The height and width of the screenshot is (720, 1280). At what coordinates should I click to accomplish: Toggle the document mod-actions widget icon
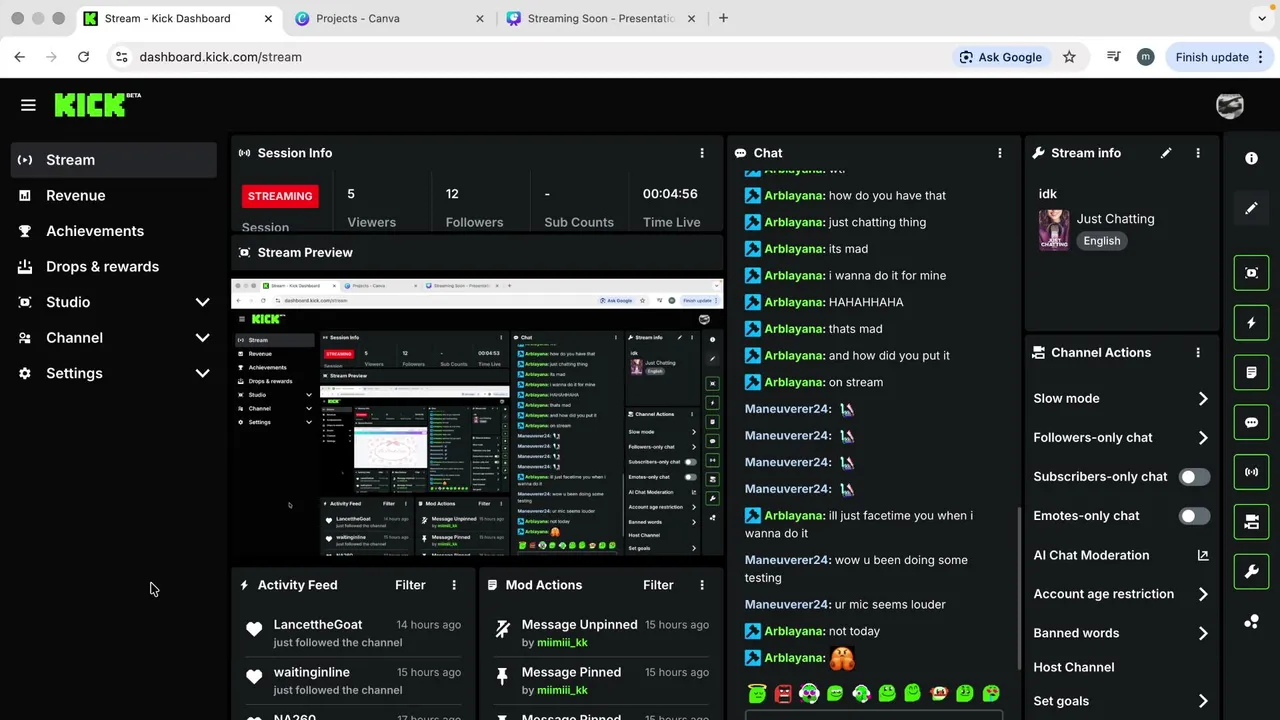click(x=1251, y=373)
